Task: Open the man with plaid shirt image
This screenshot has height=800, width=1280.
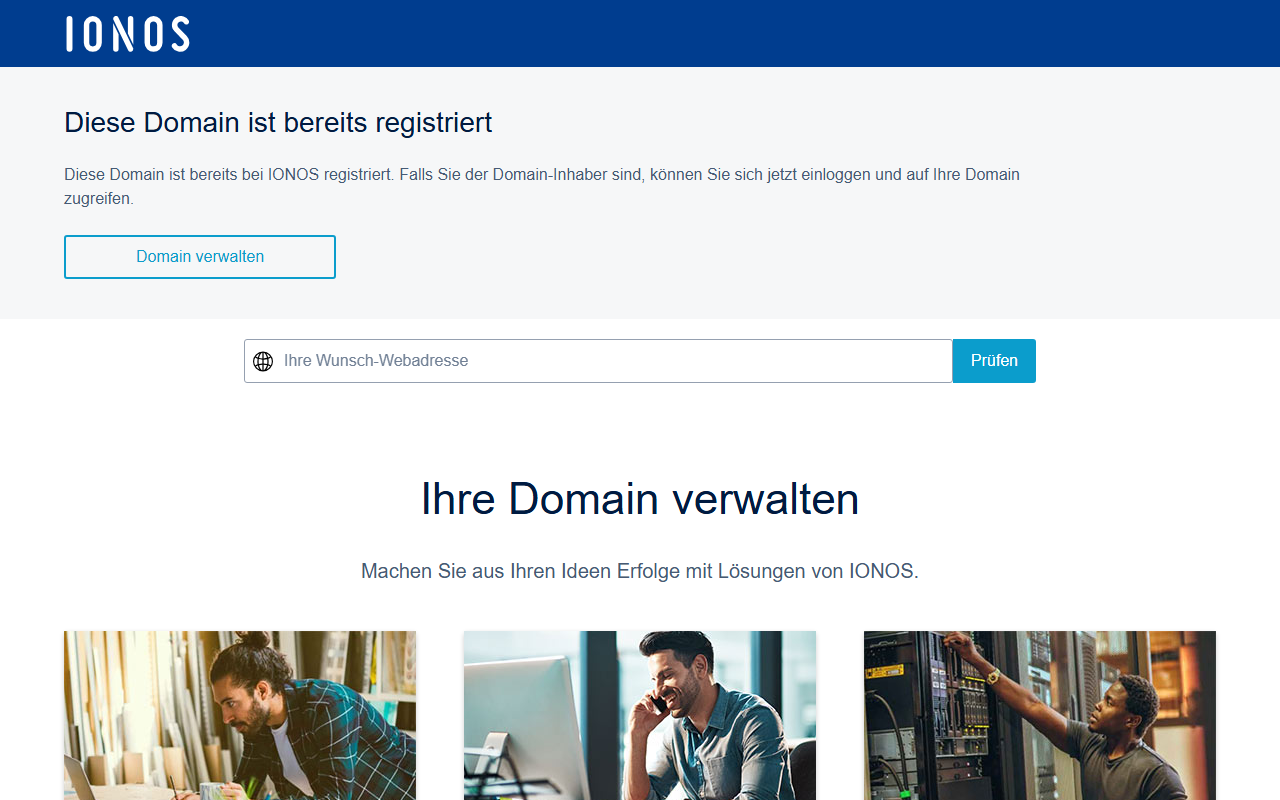Action: (x=240, y=715)
